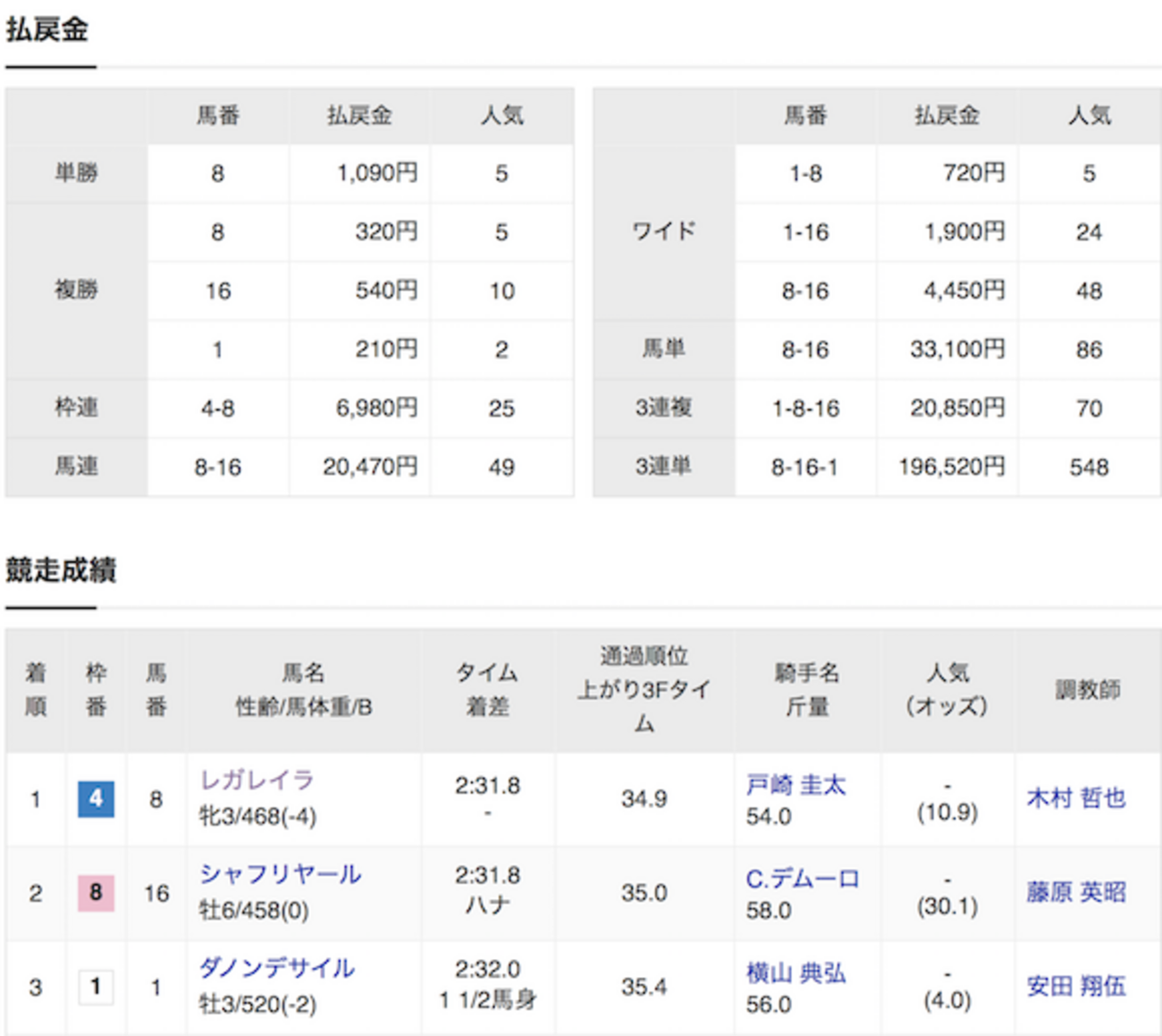Click the 馬連 combination 8-16 cell
1162x1036 pixels.
click(x=219, y=466)
